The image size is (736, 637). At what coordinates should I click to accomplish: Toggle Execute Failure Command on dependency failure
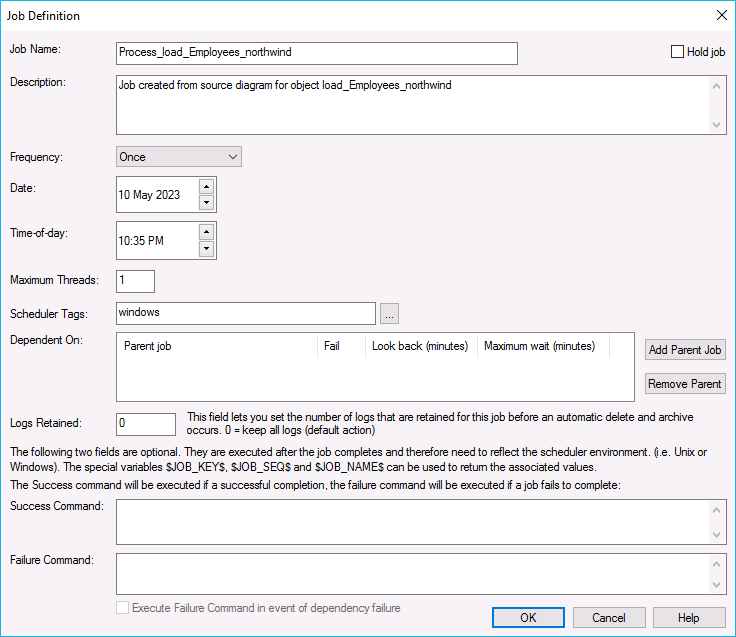(x=123, y=608)
